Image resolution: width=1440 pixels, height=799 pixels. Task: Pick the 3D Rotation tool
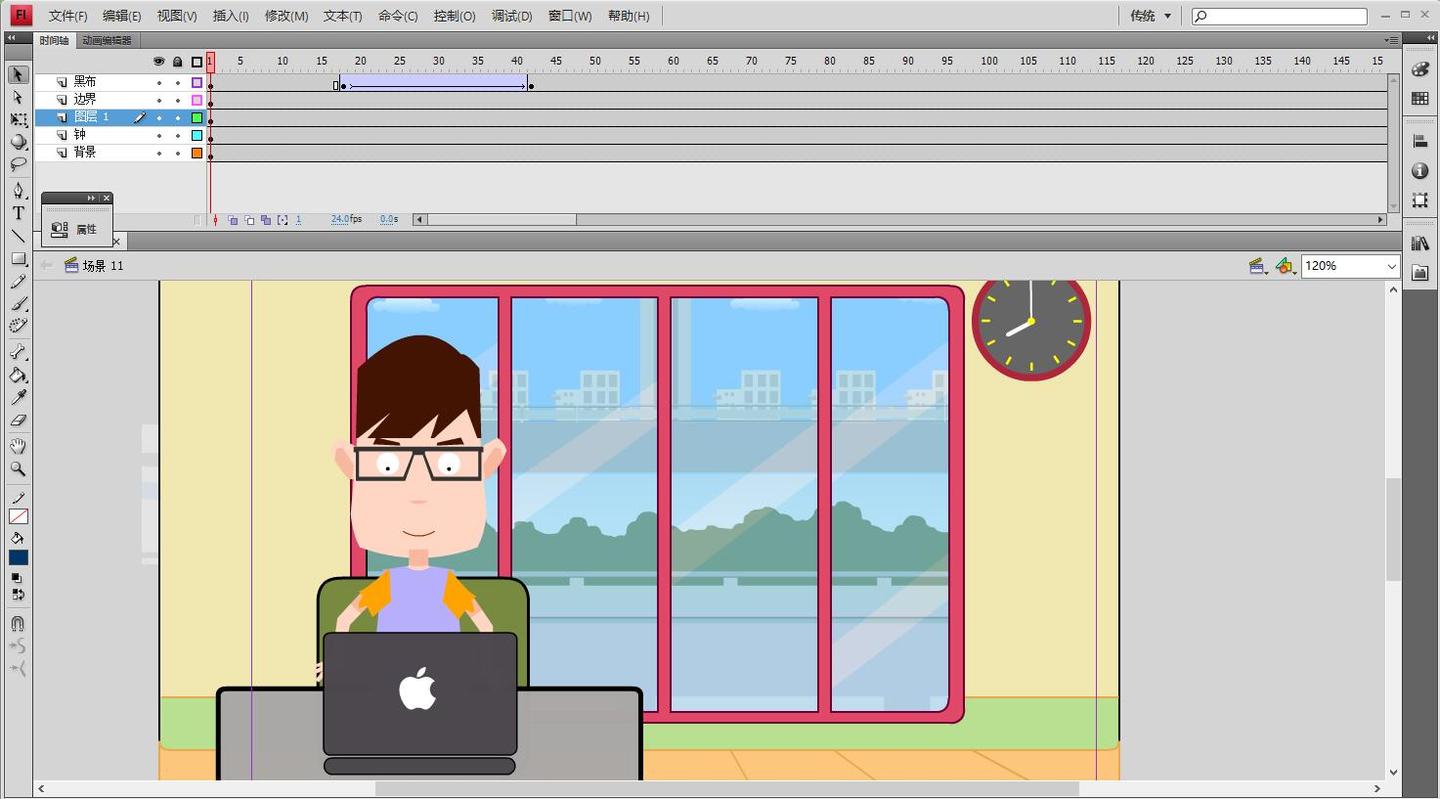18,141
